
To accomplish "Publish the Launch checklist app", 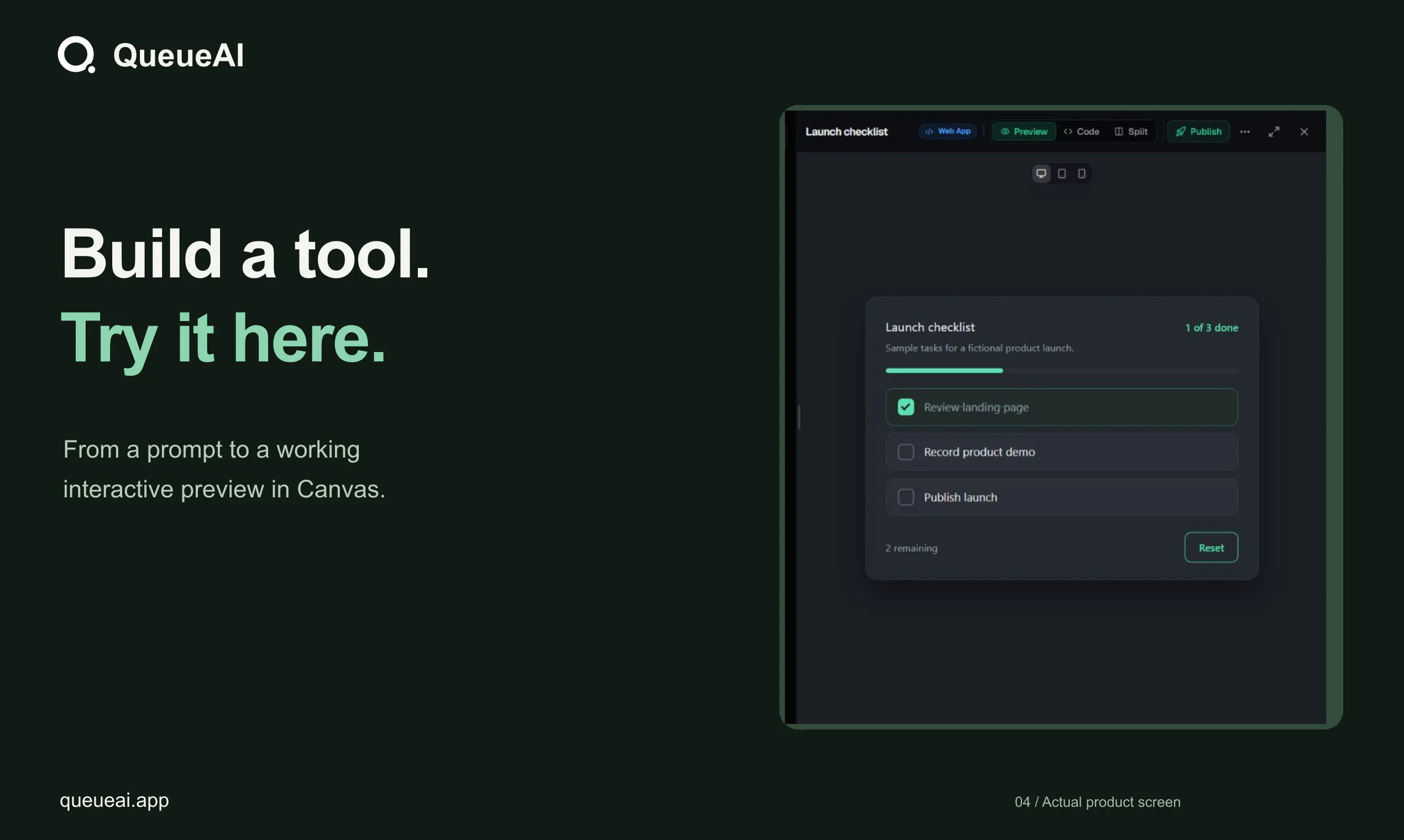I will click(x=1198, y=132).
